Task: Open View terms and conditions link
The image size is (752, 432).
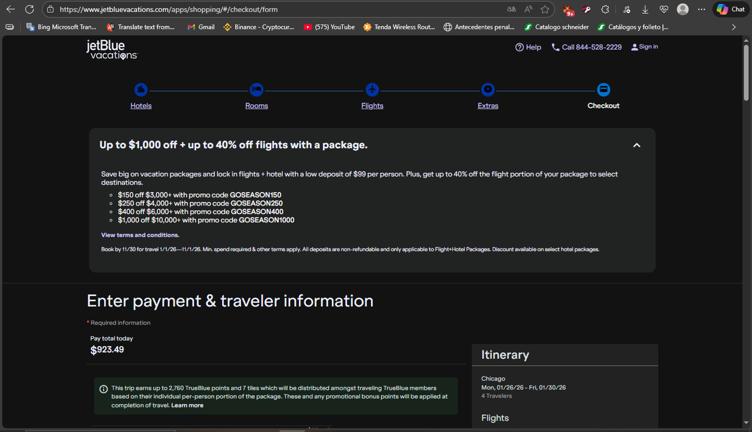Action: pos(140,235)
